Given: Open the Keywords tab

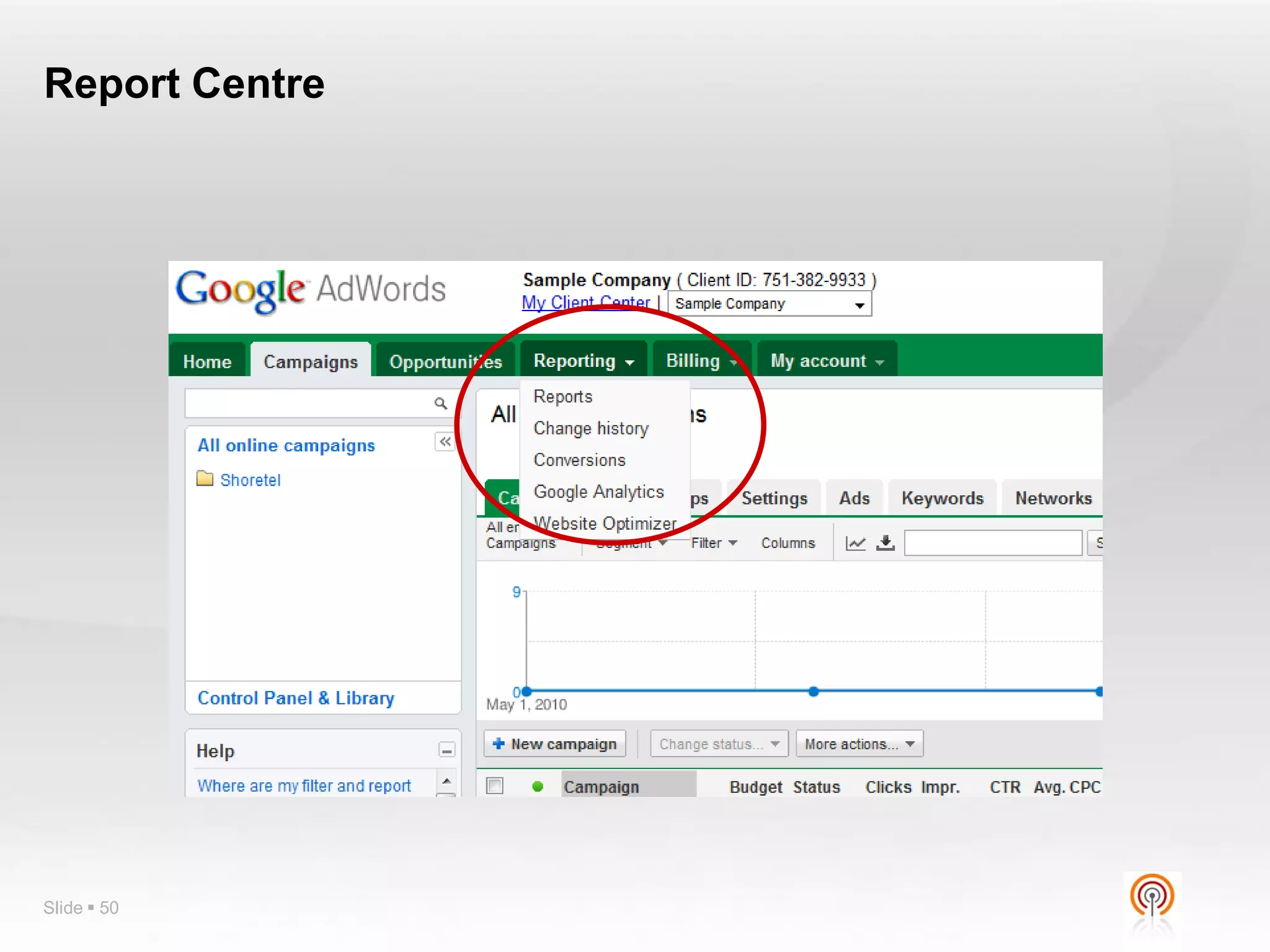Looking at the screenshot, I should tap(943, 498).
